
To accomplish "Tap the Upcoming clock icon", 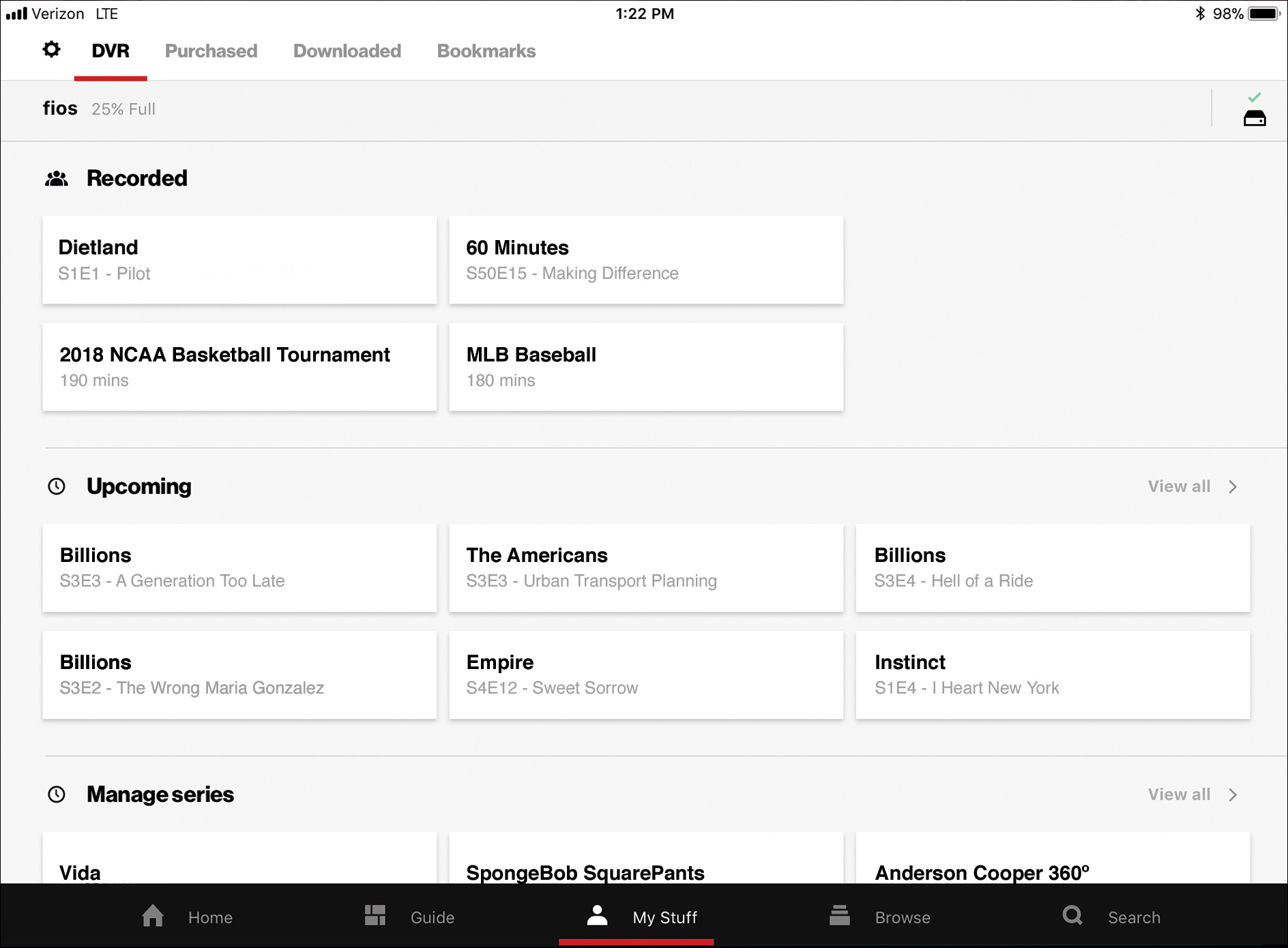I will click(57, 486).
